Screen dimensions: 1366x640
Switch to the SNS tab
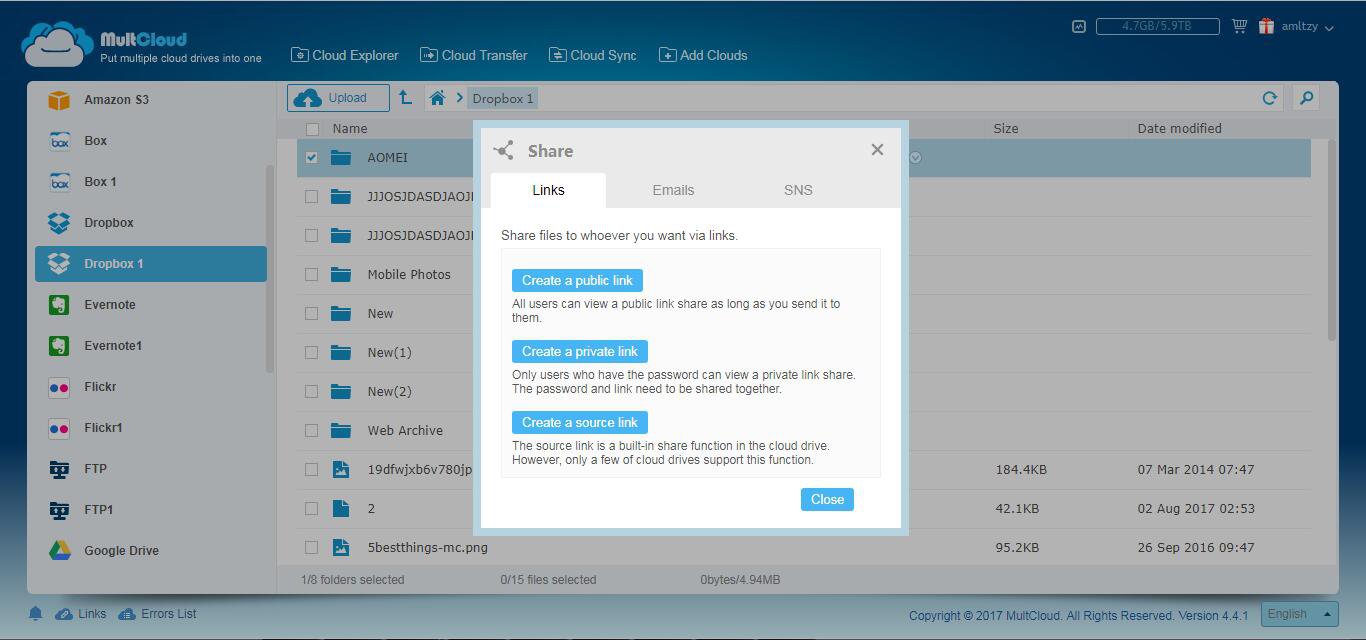(798, 190)
